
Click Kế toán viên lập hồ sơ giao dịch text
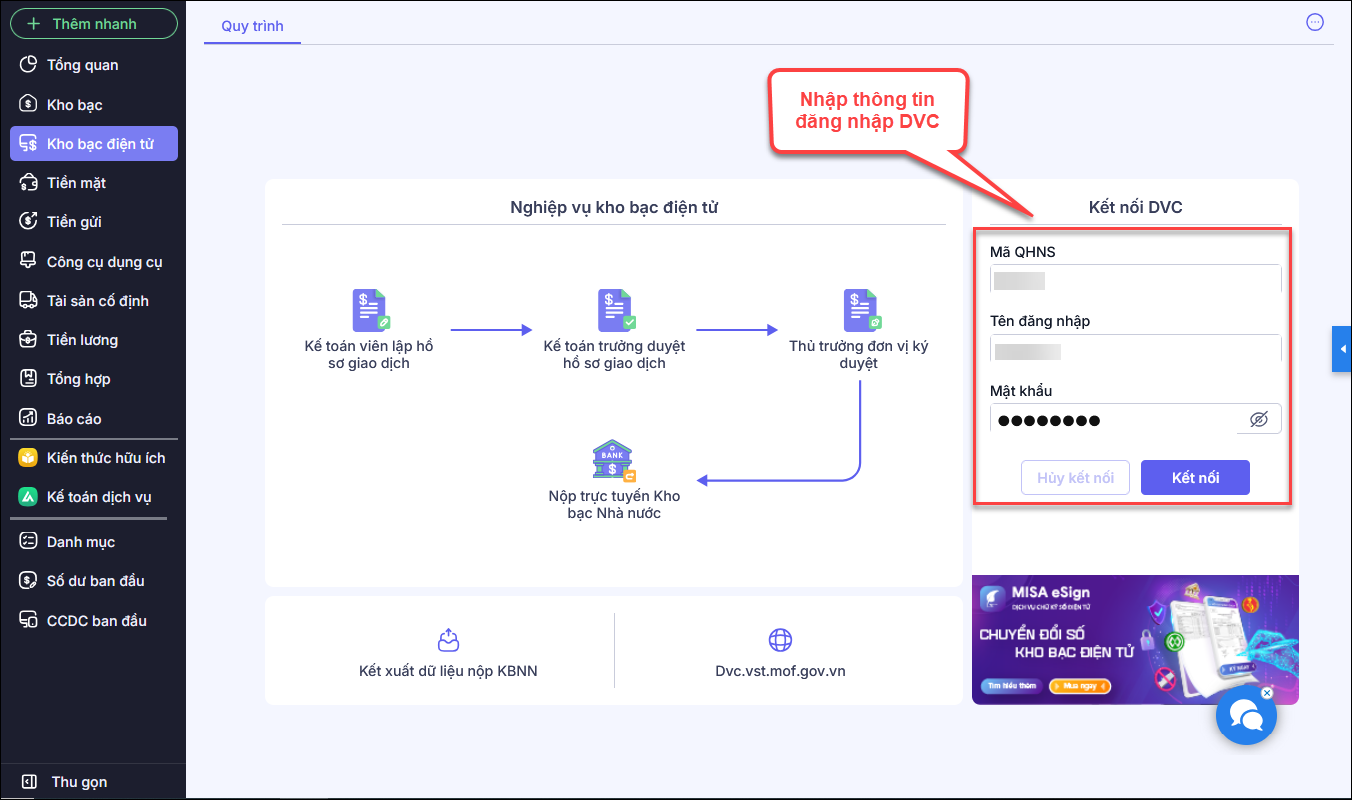pos(369,355)
